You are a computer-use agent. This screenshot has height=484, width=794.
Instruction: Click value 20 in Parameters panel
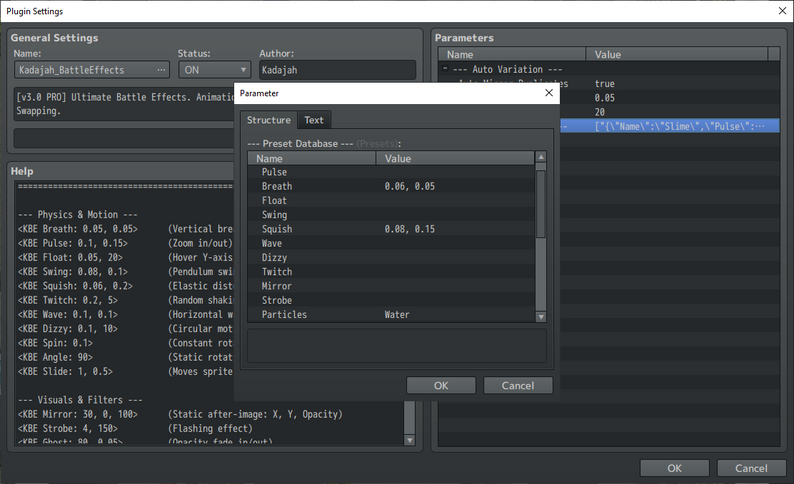600,112
